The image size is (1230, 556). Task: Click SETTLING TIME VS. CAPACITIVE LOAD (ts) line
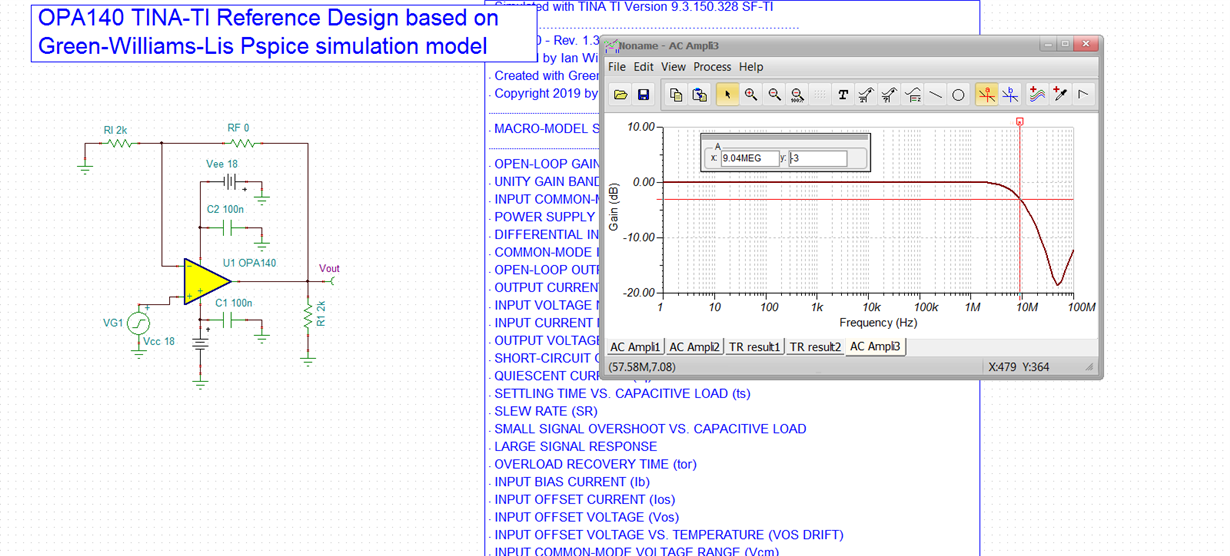(x=622, y=394)
